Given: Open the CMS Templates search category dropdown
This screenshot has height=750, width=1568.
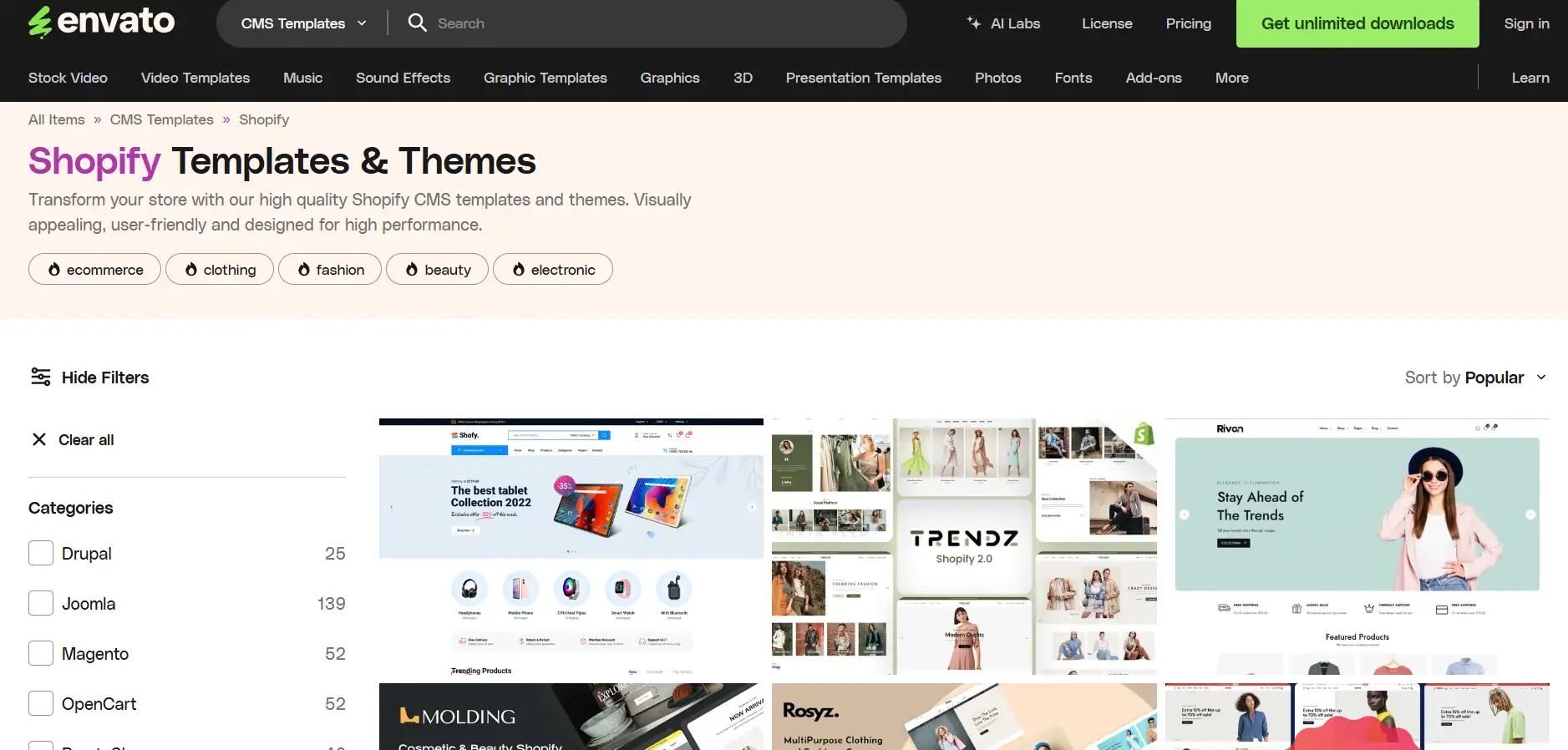Looking at the screenshot, I should click(303, 23).
